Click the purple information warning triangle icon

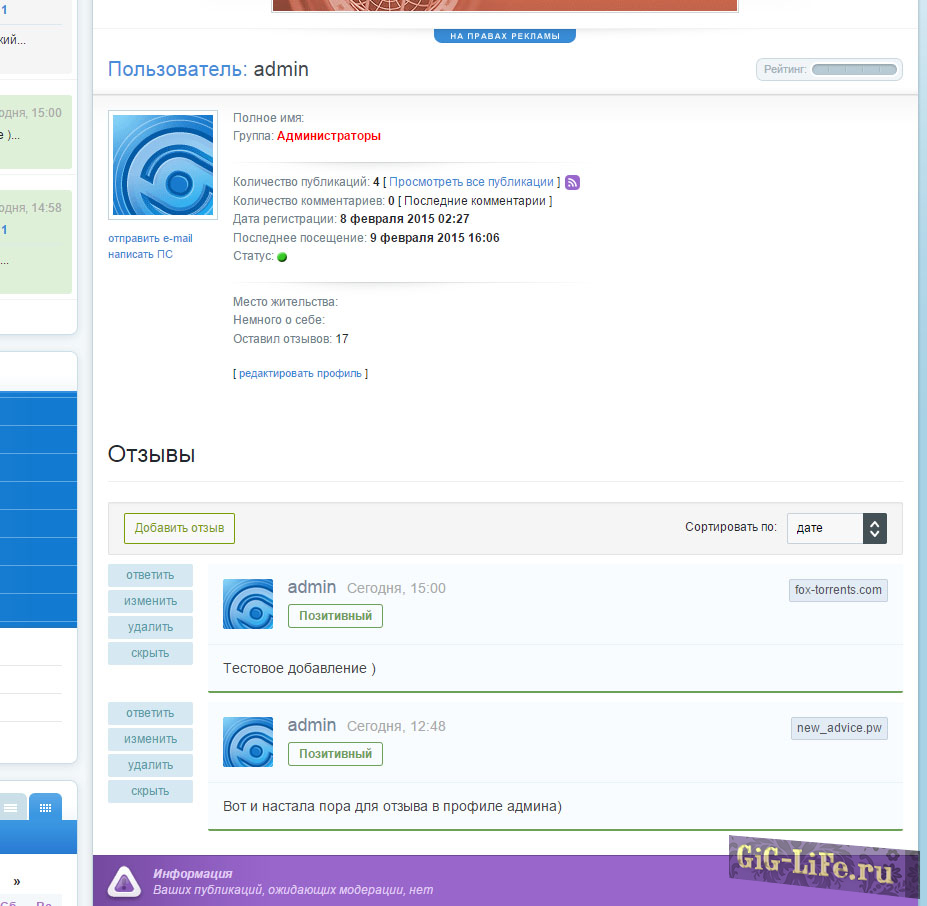tap(124, 881)
